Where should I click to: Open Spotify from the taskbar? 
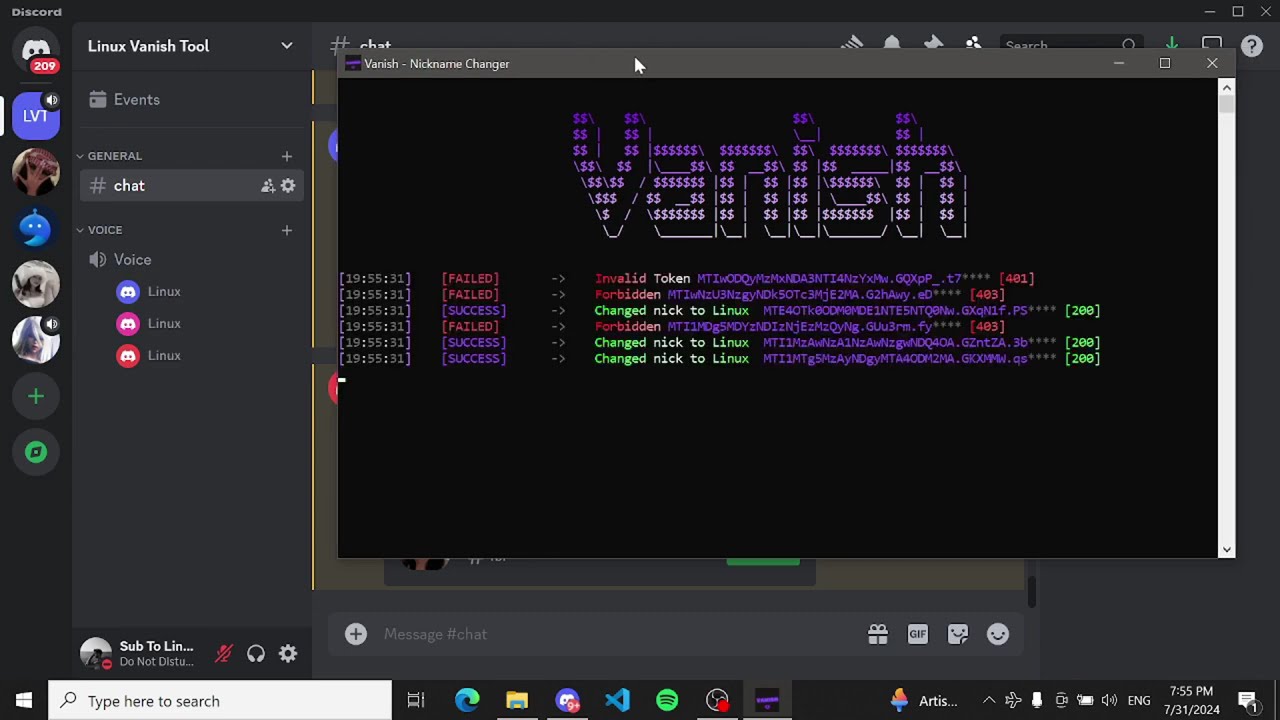tap(667, 701)
